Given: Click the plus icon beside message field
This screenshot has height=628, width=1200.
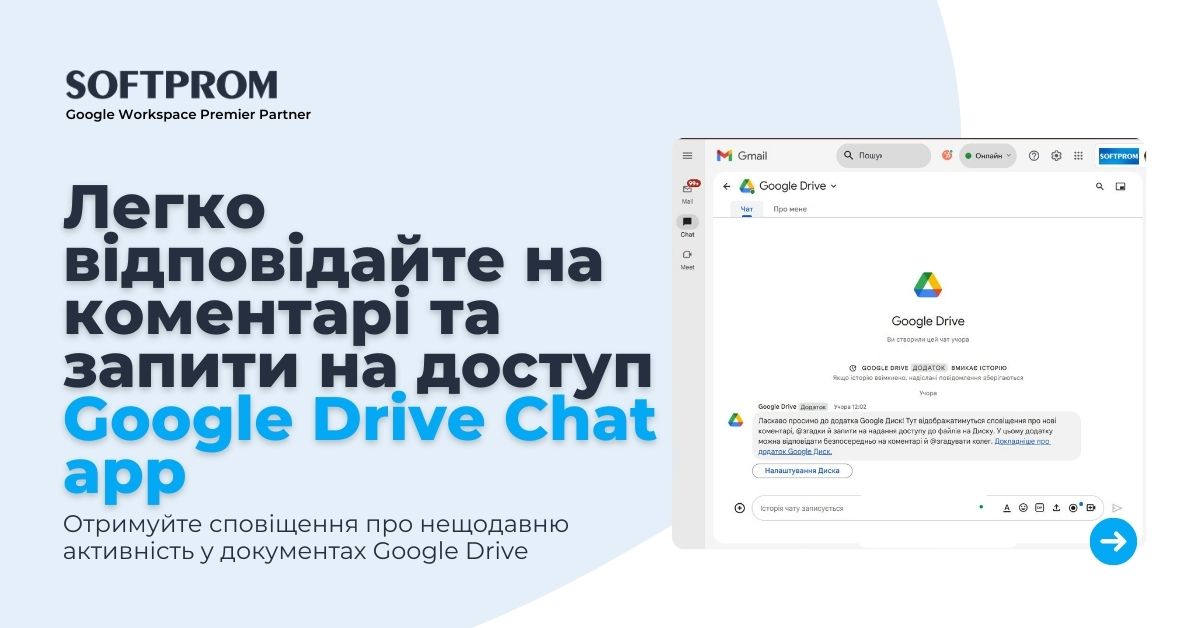Looking at the screenshot, I should pos(740,508).
